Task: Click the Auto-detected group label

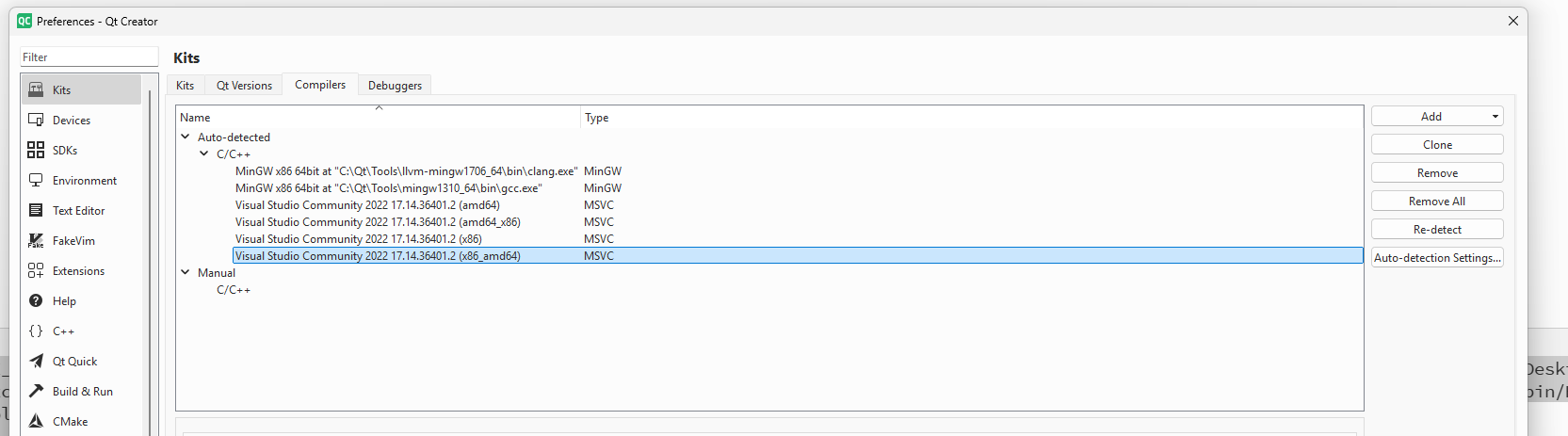Action: pos(234,137)
